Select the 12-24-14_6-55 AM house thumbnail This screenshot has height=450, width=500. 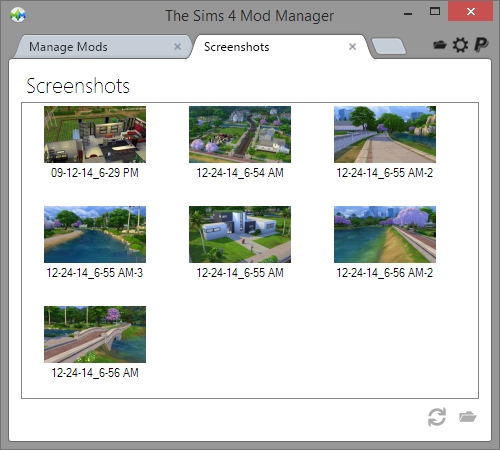(240, 234)
